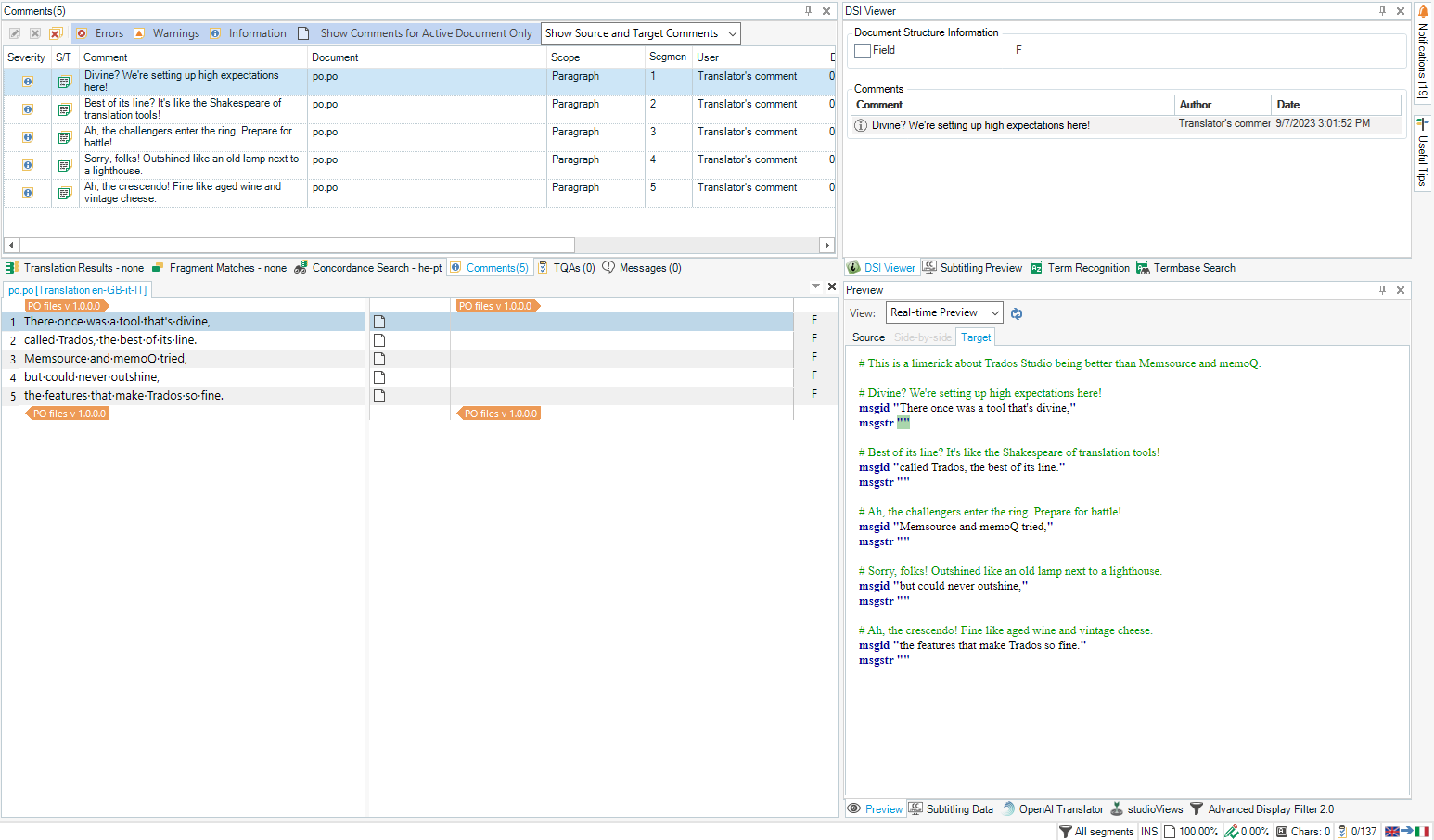The width and height of the screenshot is (1434, 840).
Task: Open Concordance Search - he-pt tab
Action: click(x=368, y=268)
